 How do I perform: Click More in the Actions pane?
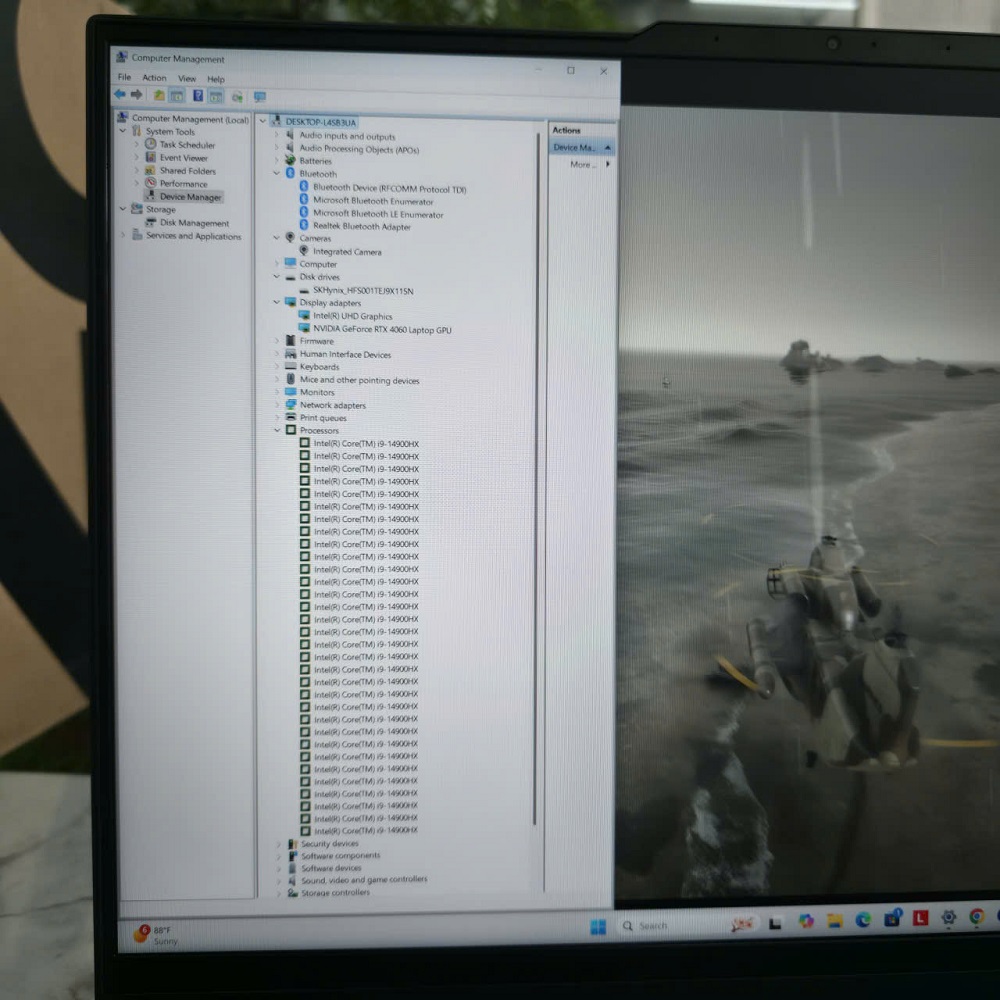(582, 164)
